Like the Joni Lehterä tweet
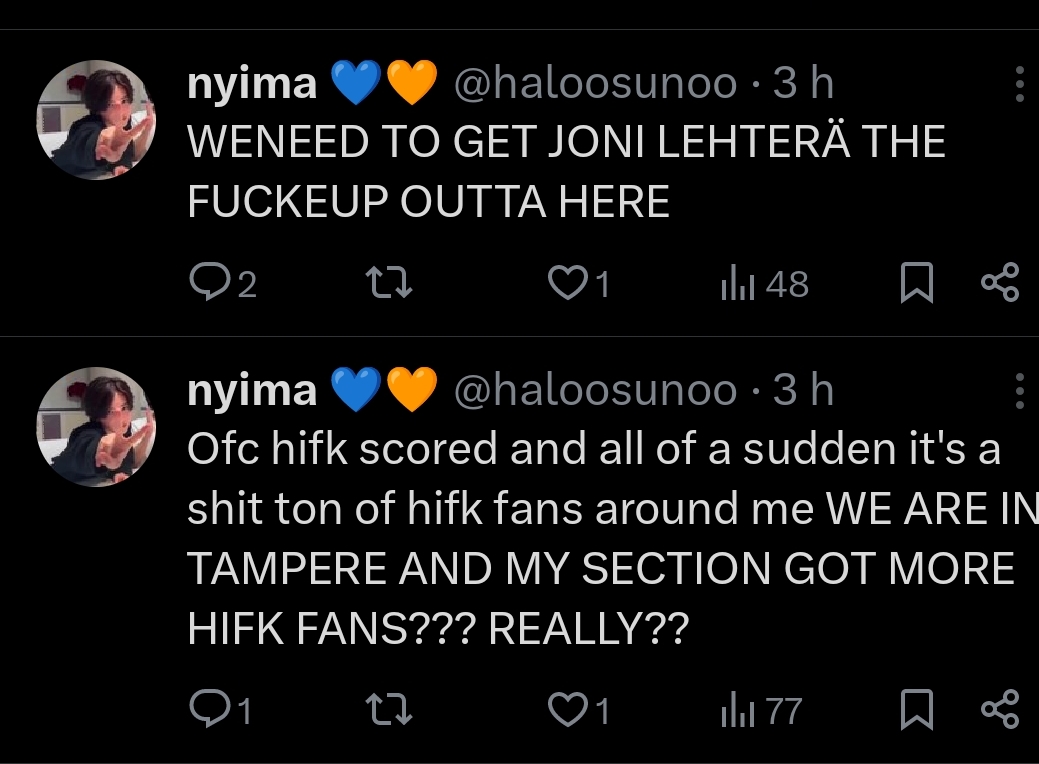The width and height of the screenshot is (1039, 764). pyautogui.click(x=567, y=284)
